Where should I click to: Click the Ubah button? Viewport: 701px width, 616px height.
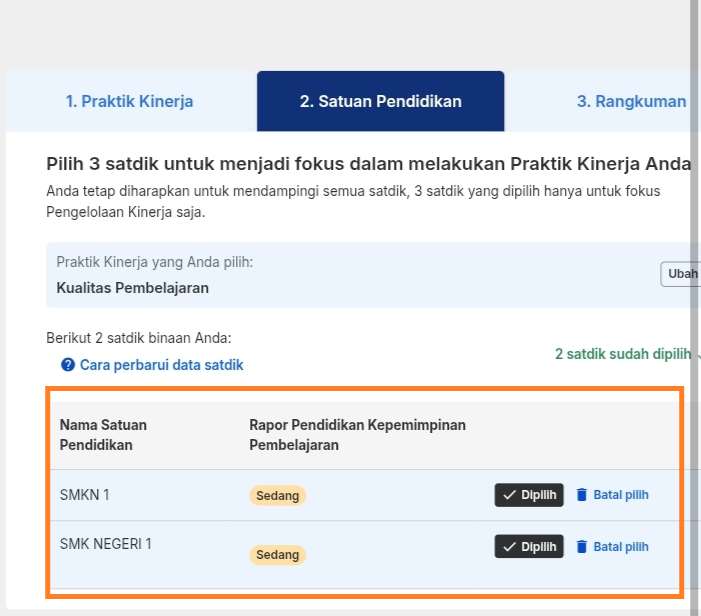pyautogui.click(x=680, y=274)
